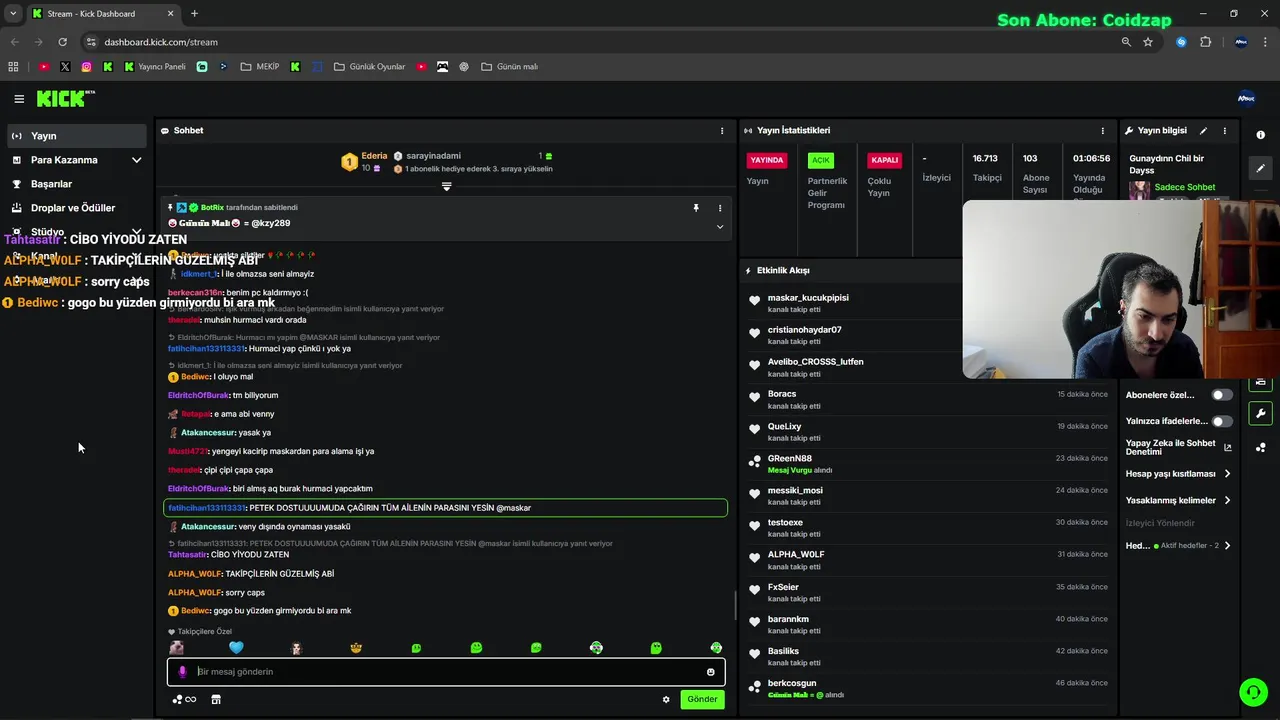Screen dimensions: 1280x720
Task: Click inside the Bir mesaj gönderin field
Action: coord(446,672)
